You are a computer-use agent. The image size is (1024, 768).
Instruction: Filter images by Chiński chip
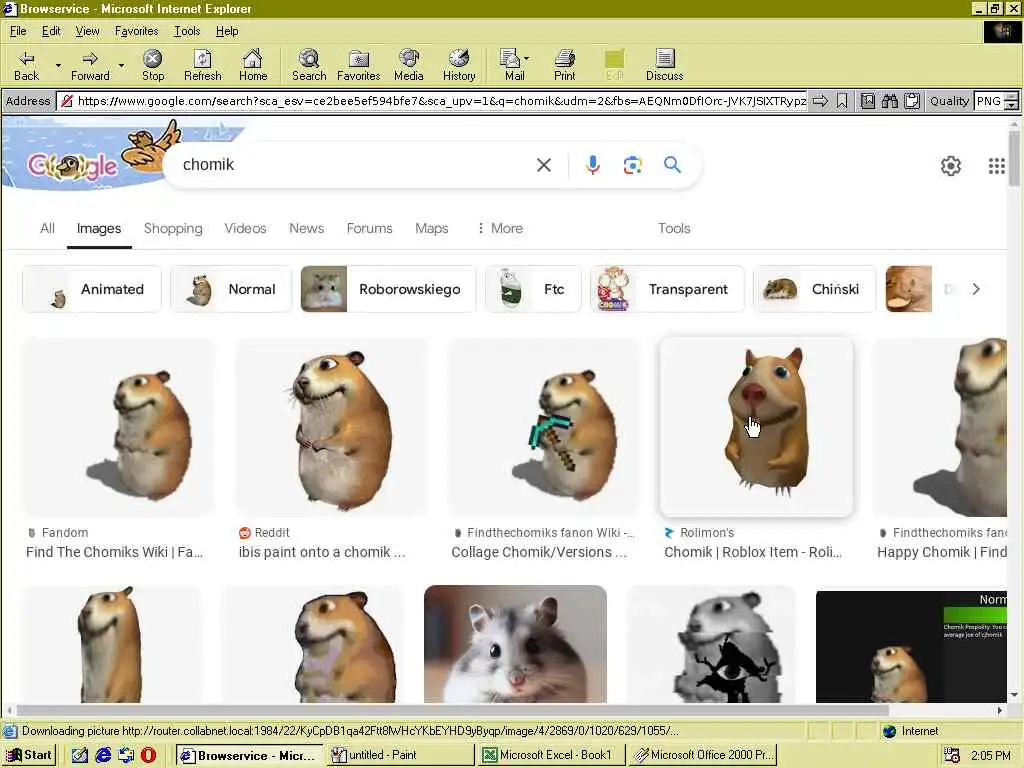point(814,289)
